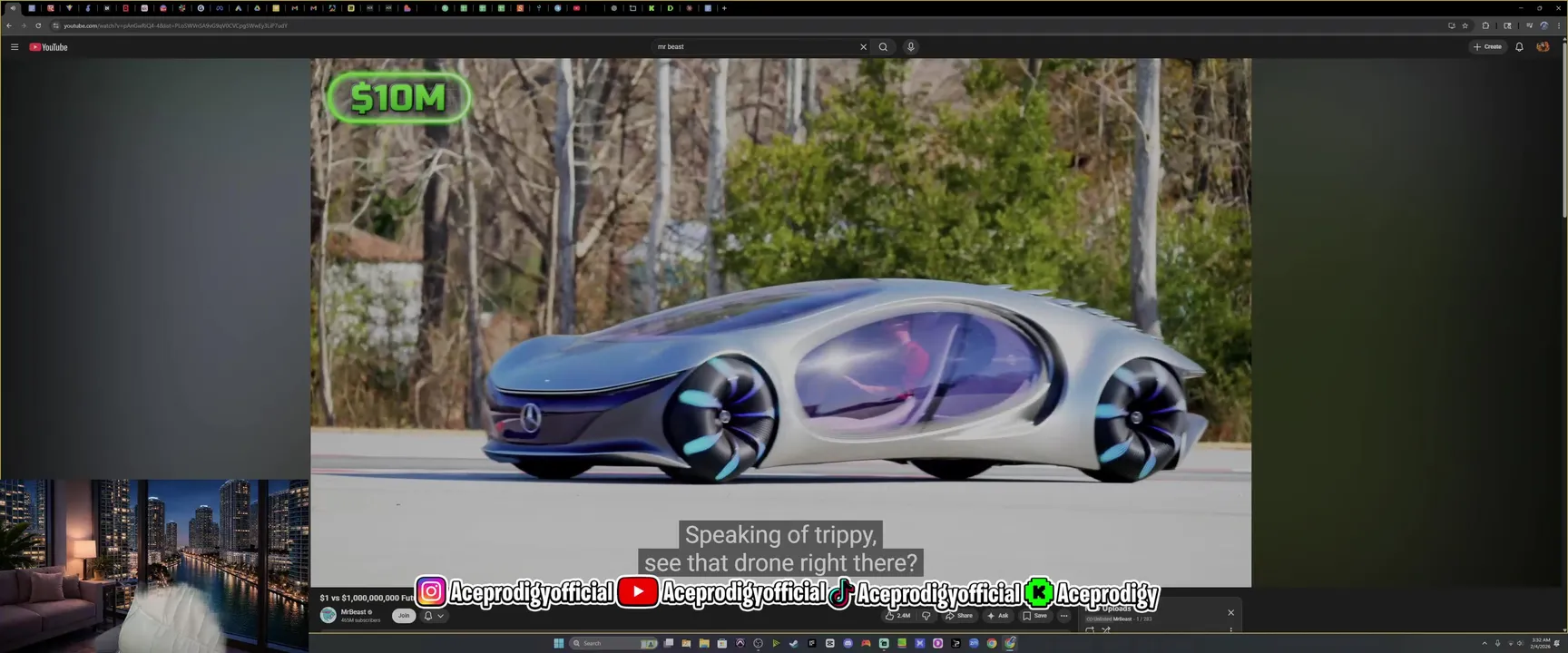Viewport: 1568px width, 653px height.
Task: Click the taskbar Search box
Action: [x=613, y=643]
